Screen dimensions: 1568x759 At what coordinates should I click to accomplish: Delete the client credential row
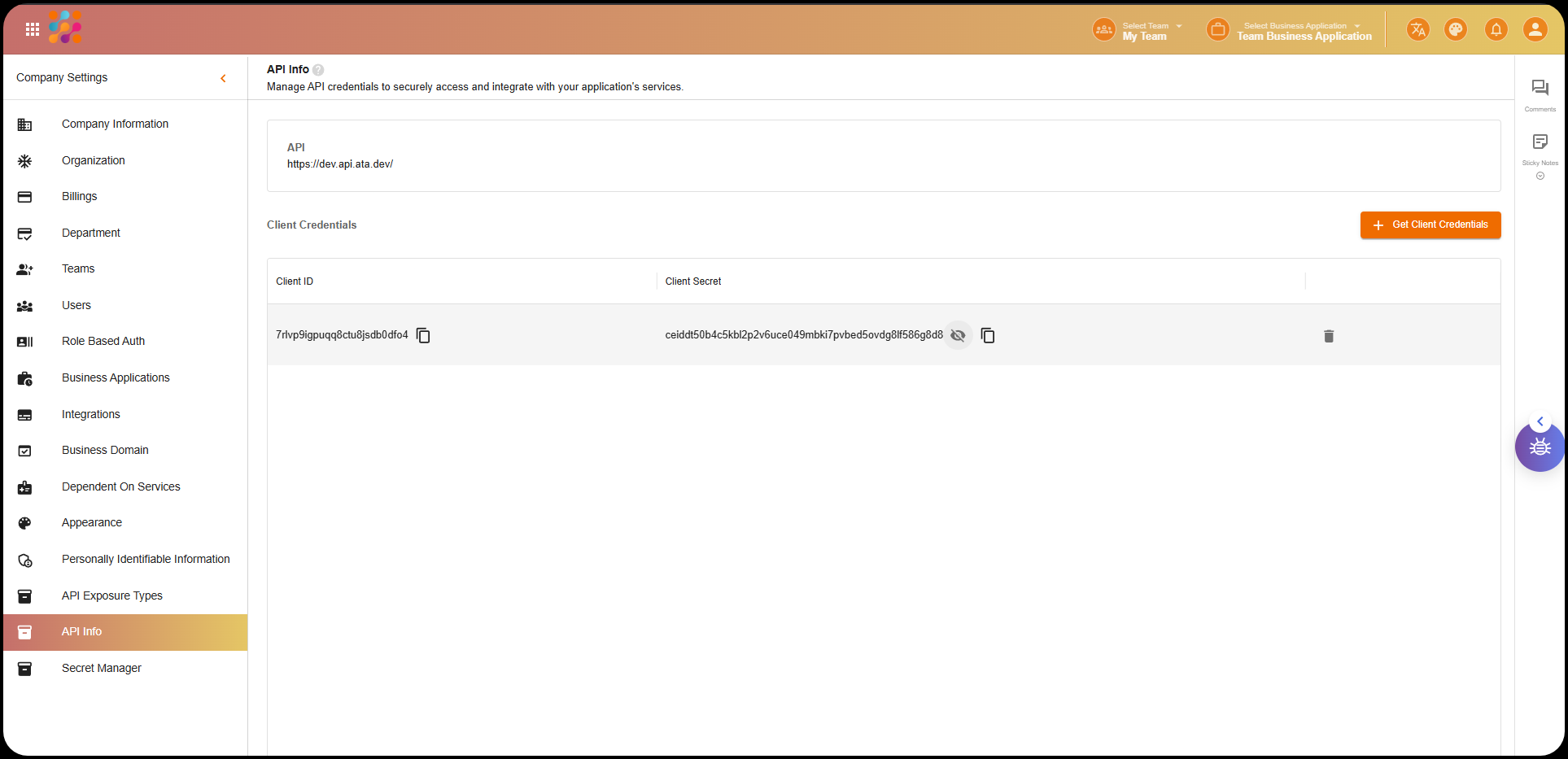click(1329, 336)
